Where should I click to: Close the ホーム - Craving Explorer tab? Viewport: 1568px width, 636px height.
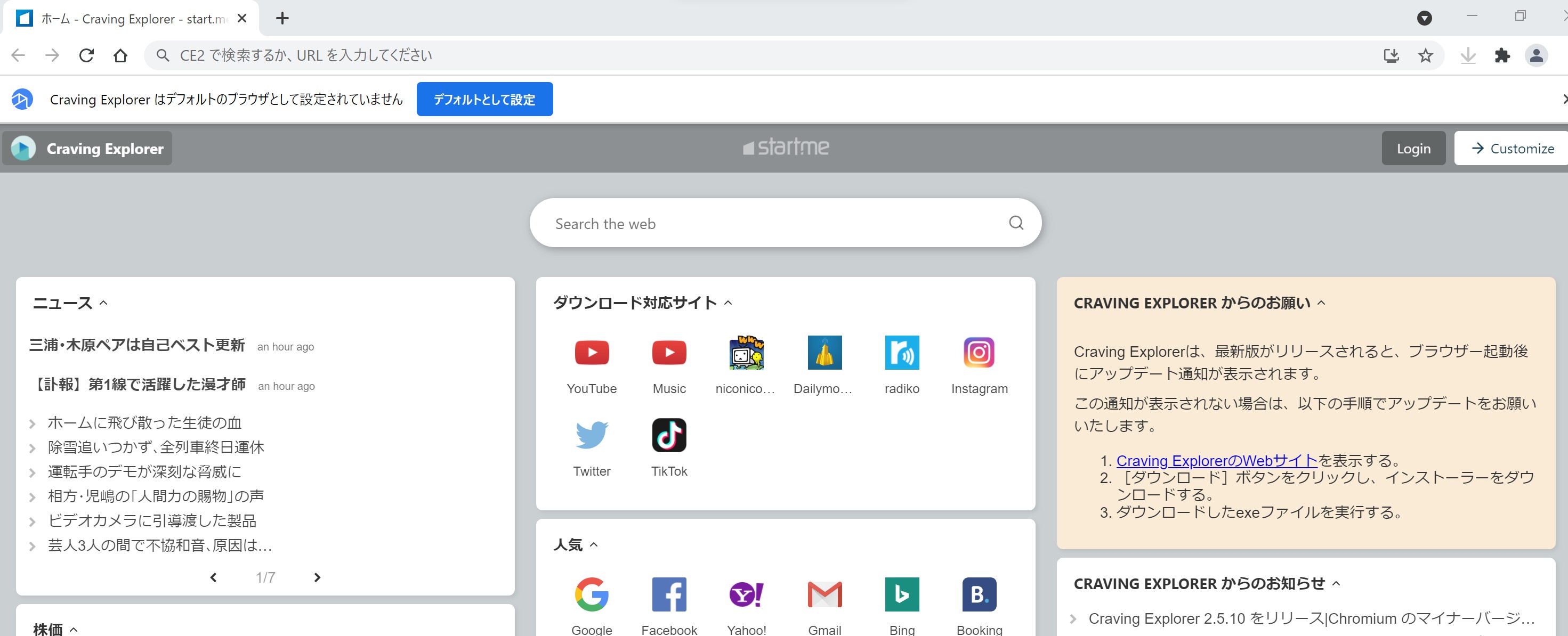(241, 18)
